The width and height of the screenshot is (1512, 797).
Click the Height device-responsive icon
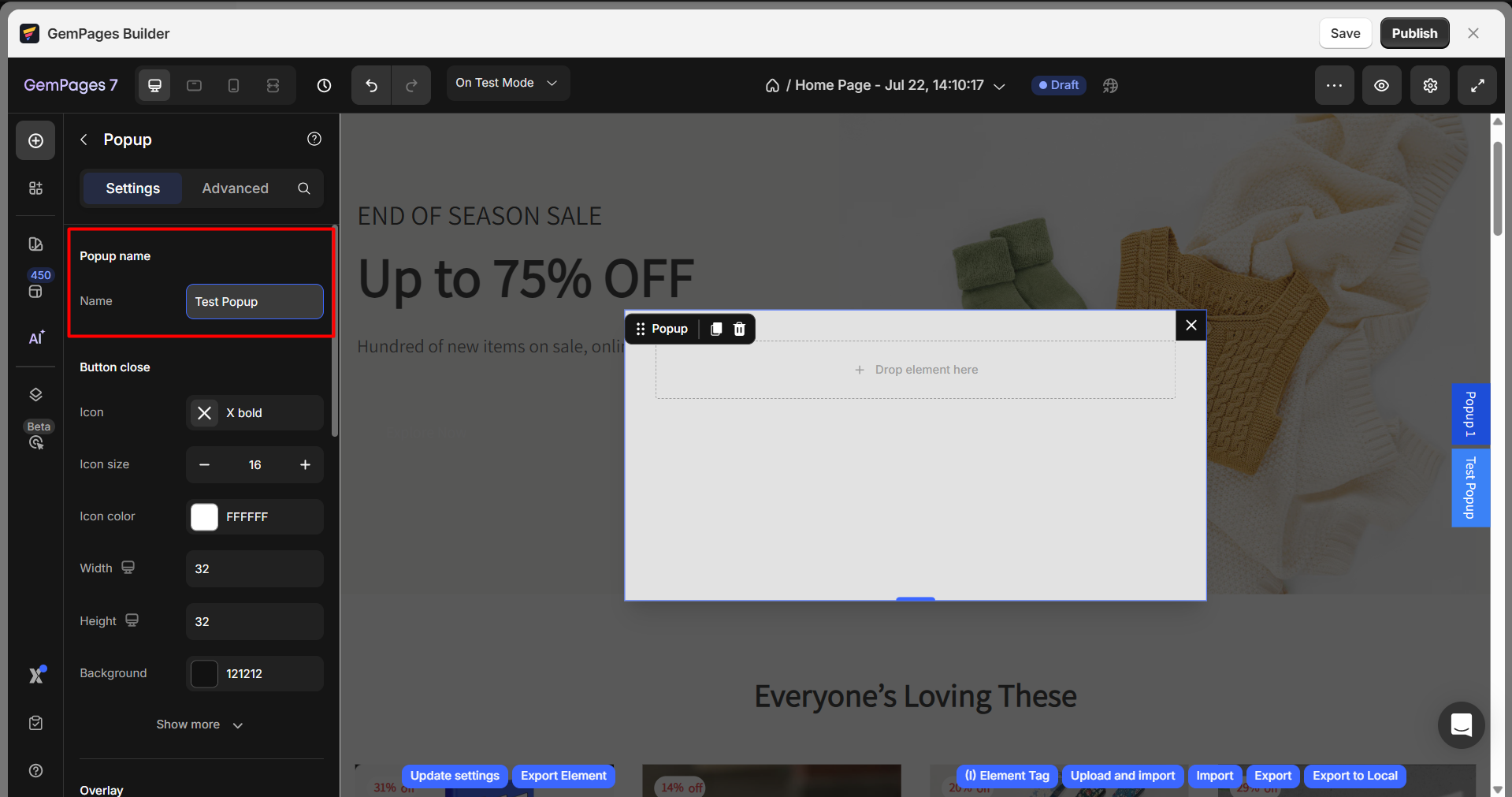pos(132,620)
